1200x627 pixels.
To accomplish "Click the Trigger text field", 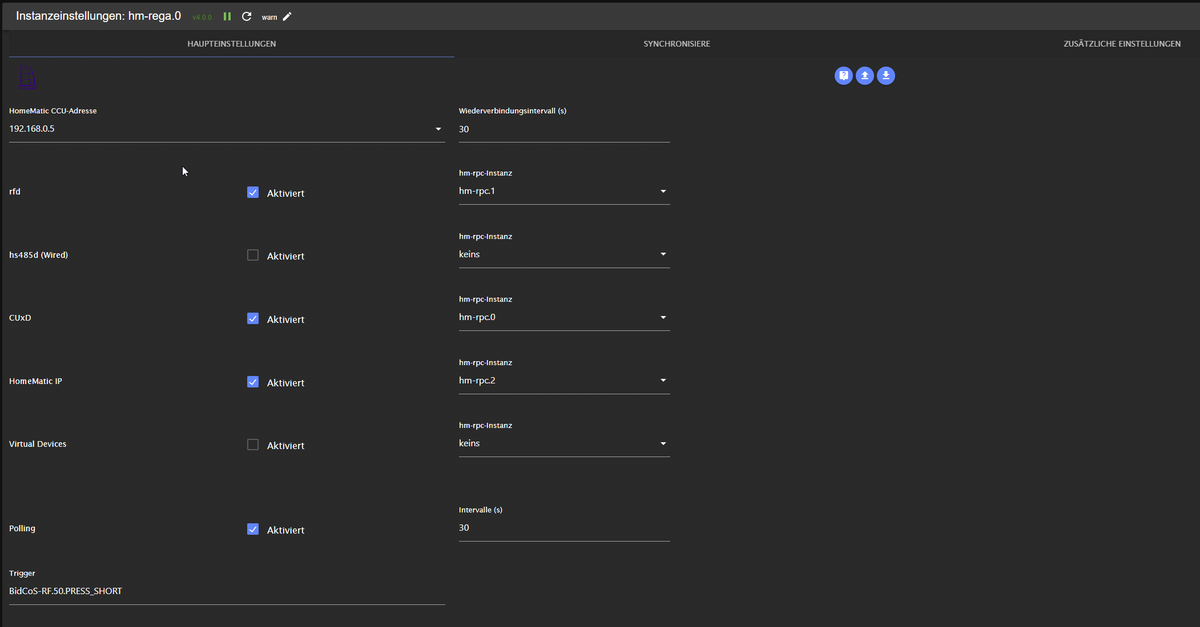I will pyautogui.click(x=226, y=591).
